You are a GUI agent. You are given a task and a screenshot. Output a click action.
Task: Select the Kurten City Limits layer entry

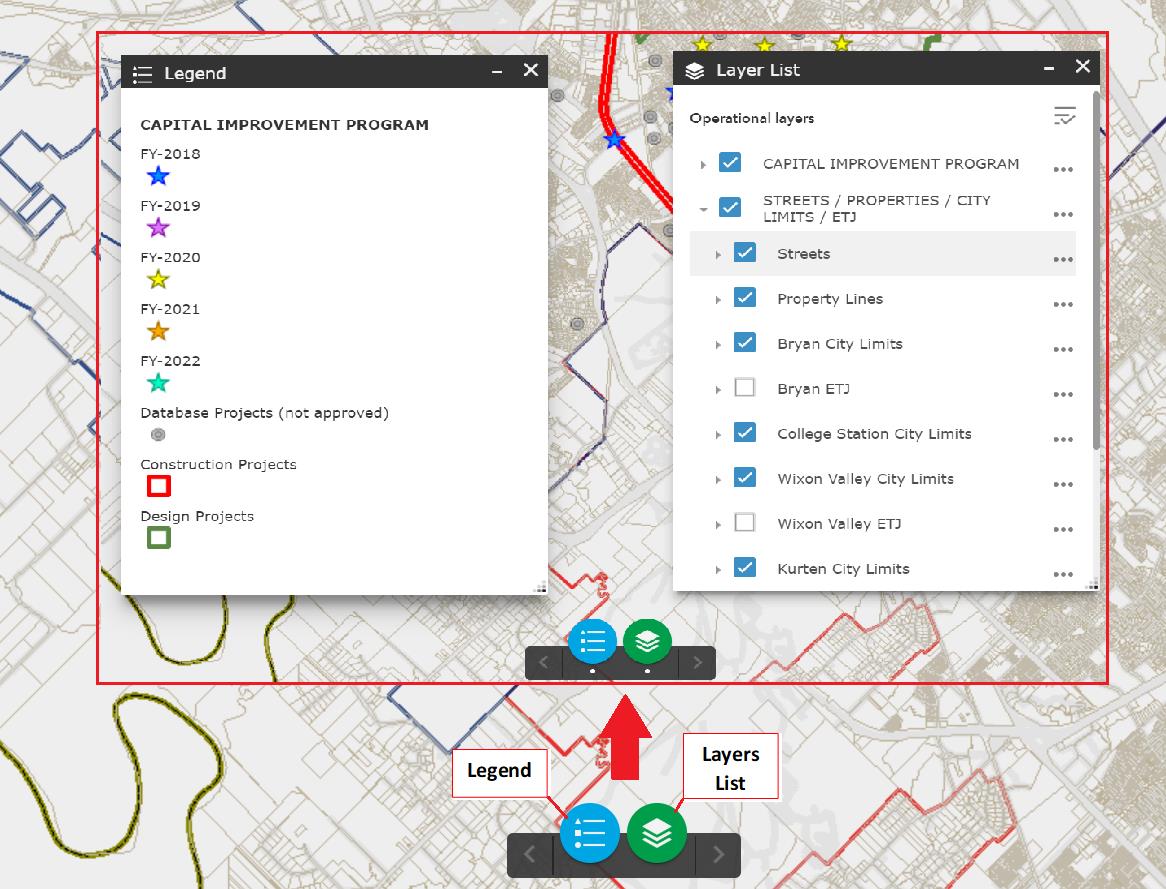click(x=843, y=568)
